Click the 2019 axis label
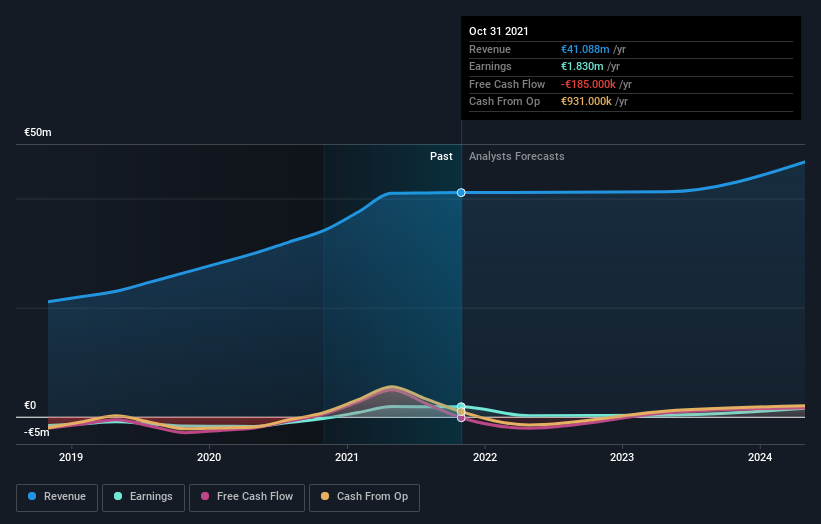This screenshot has width=821, height=524. (x=71, y=457)
